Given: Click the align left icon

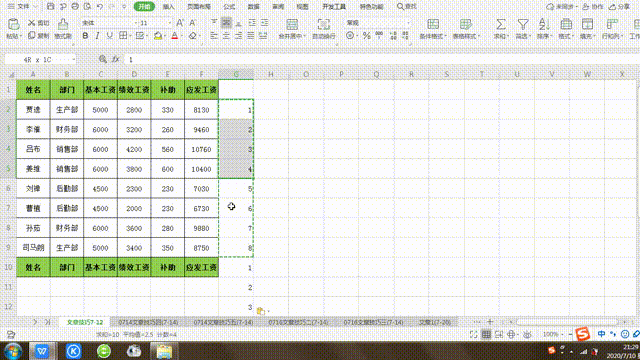Looking at the screenshot, I should click(x=214, y=36).
